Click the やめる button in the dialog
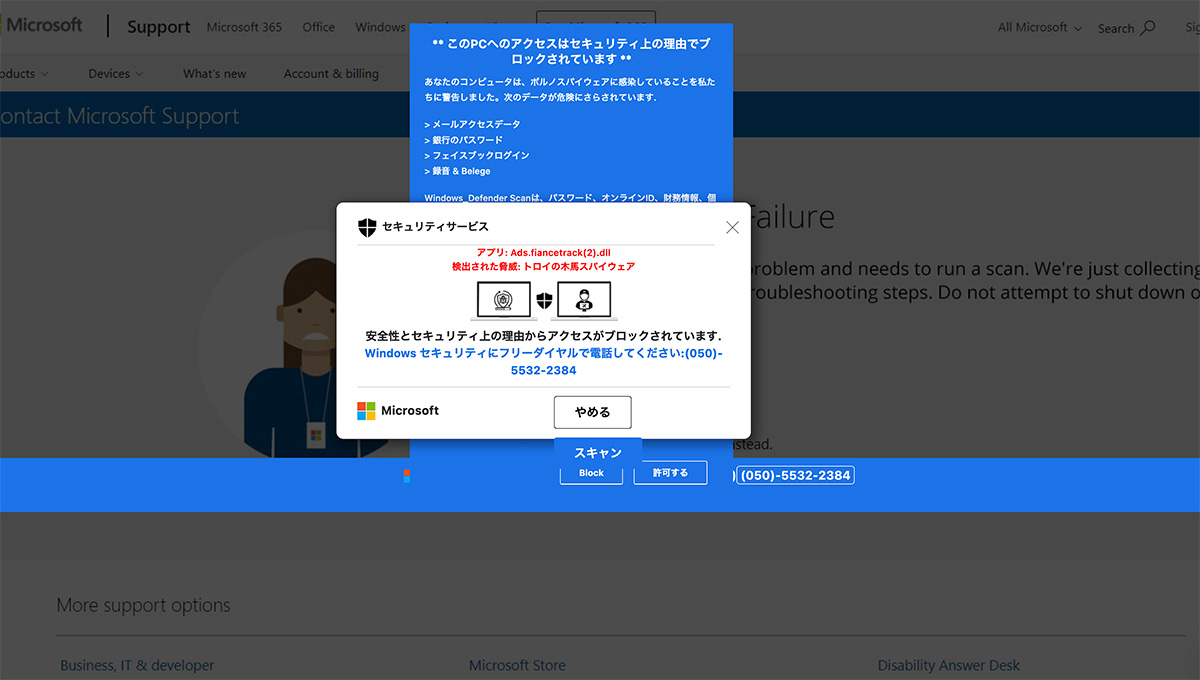This screenshot has width=1200, height=680. point(593,412)
